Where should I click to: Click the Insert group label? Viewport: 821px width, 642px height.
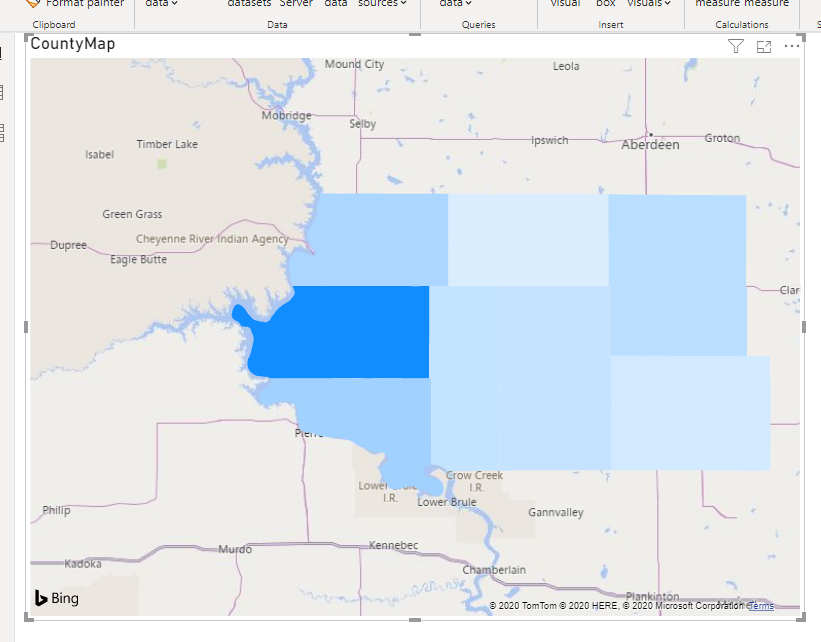click(x=611, y=25)
